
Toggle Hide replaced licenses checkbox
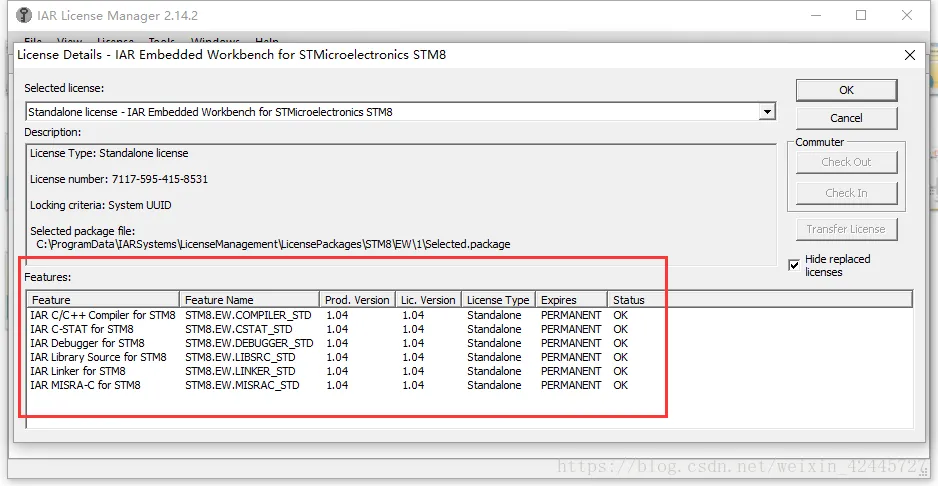click(x=794, y=265)
